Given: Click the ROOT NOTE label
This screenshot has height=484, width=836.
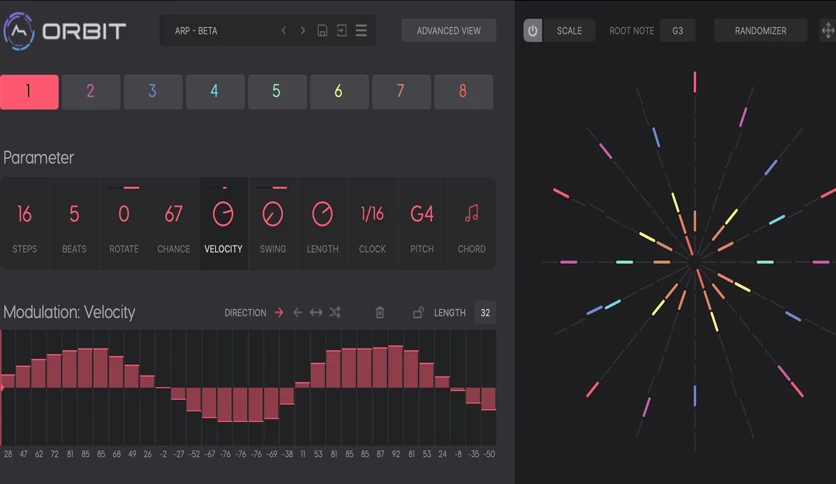Looking at the screenshot, I should (x=632, y=31).
